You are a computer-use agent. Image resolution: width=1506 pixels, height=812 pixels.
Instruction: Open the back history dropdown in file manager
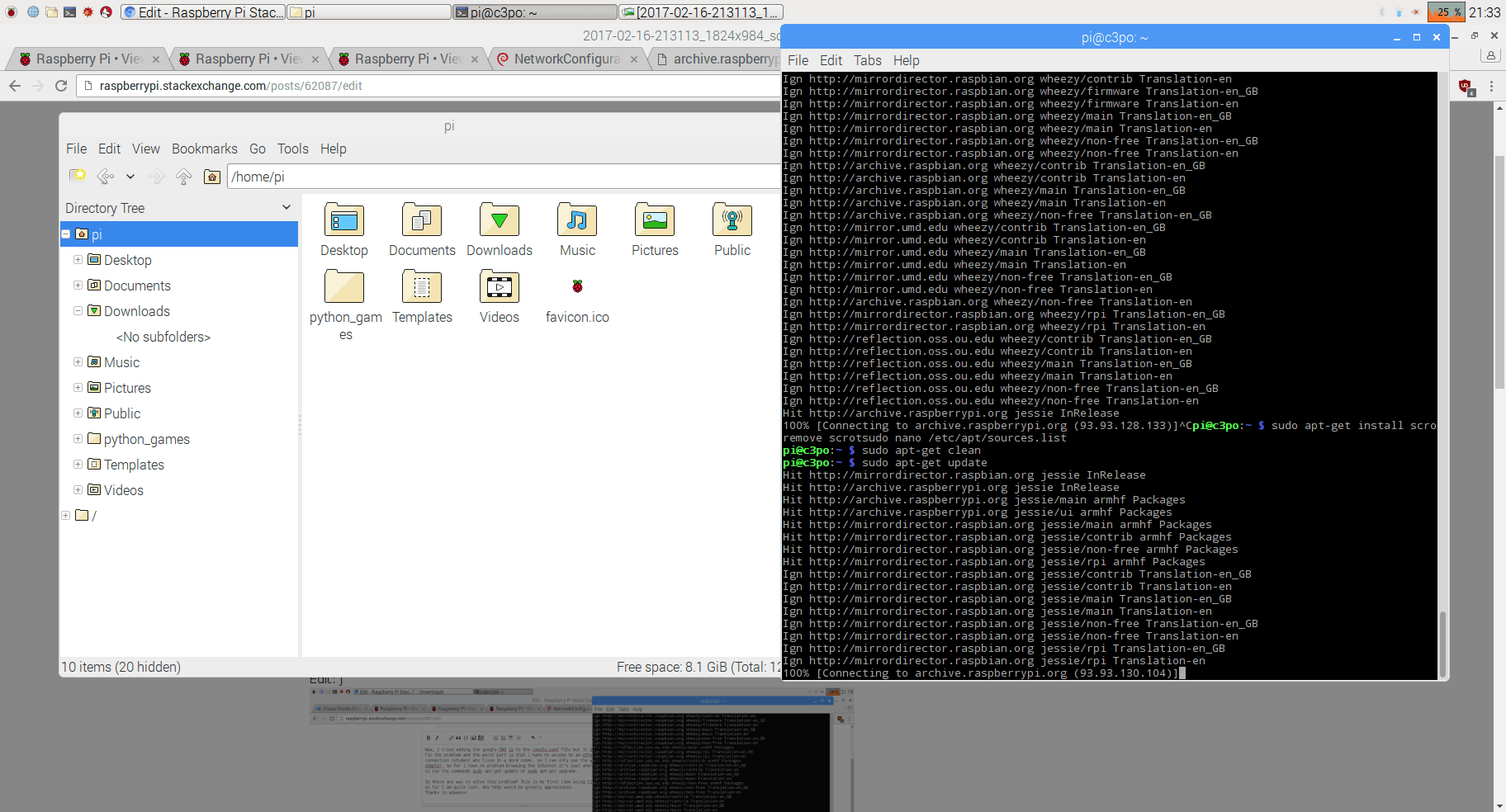(x=130, y=176)
